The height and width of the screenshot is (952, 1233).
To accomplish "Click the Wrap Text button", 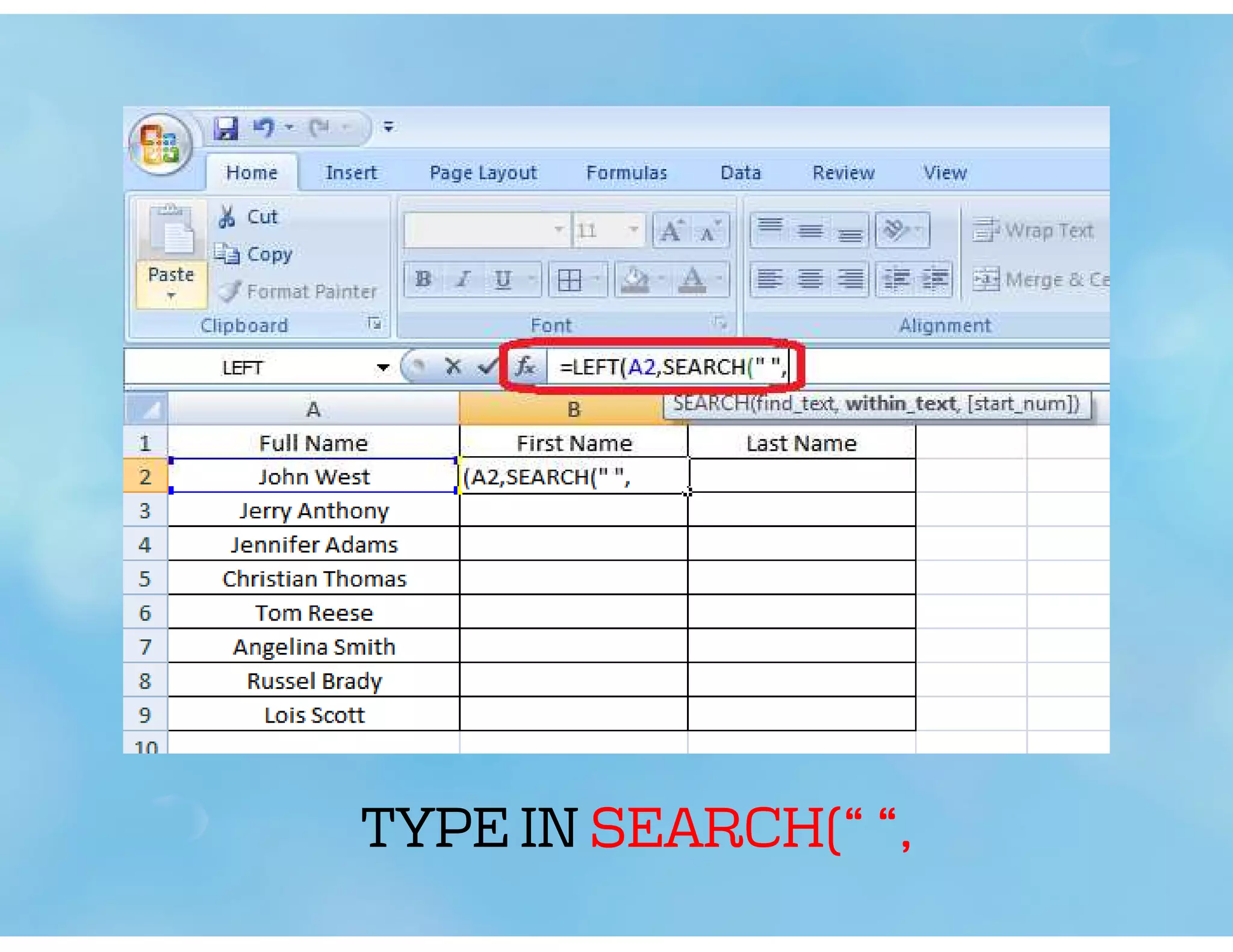I will 1033,230.
